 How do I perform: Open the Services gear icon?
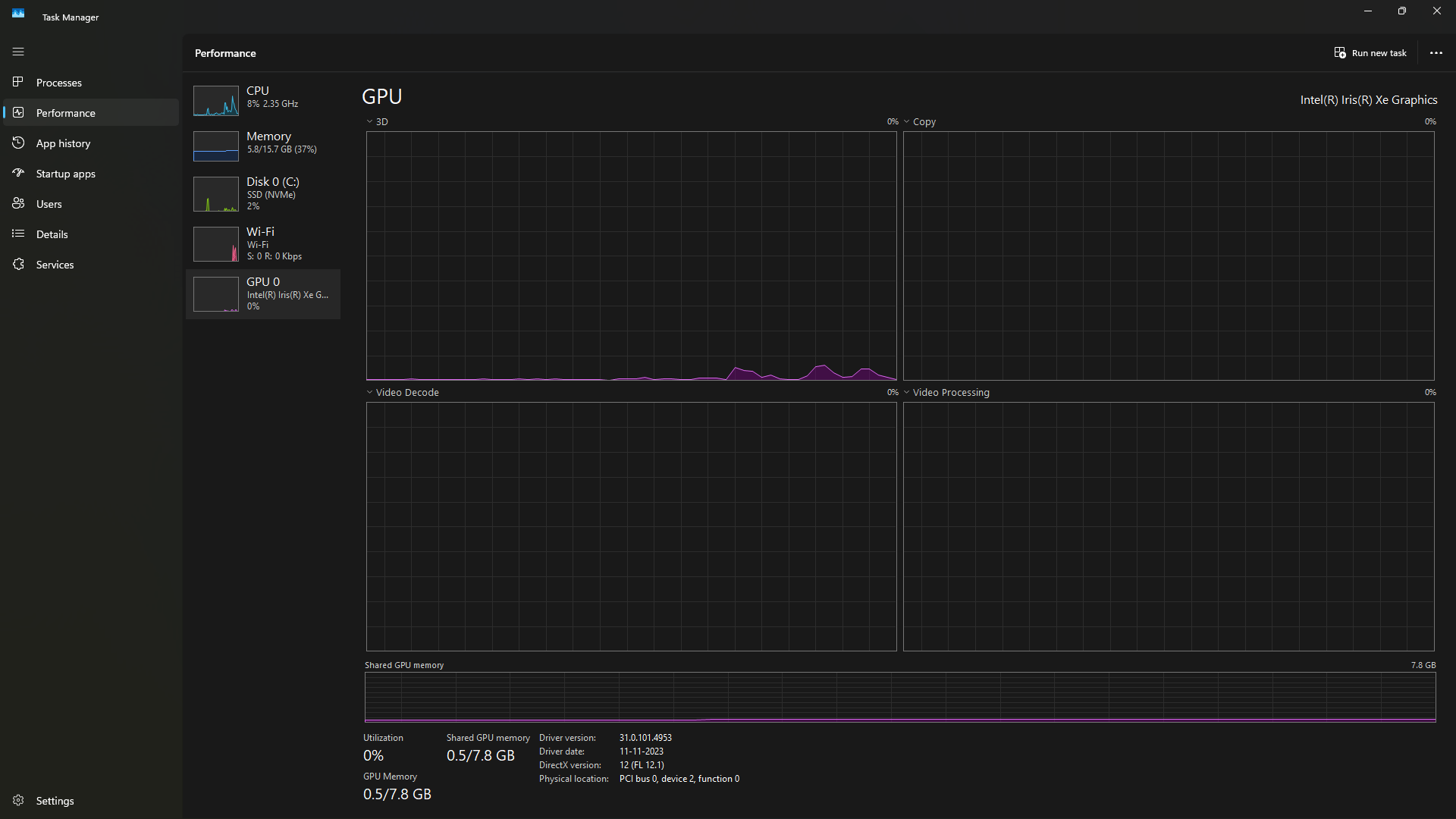pyautogui.click(x=18, y=264)
